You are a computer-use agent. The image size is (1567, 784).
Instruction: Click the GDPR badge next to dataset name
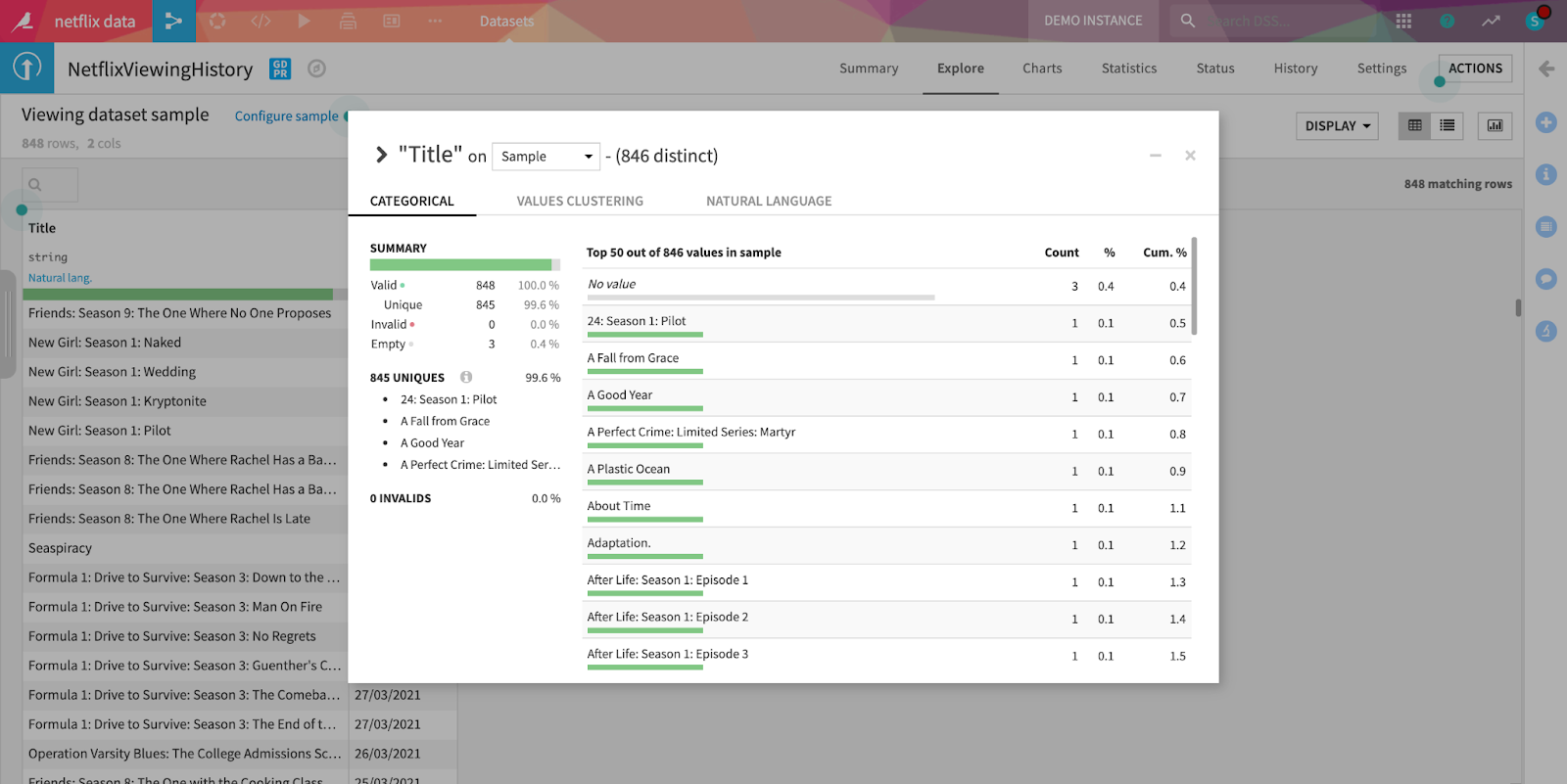(x=280, y=69)
